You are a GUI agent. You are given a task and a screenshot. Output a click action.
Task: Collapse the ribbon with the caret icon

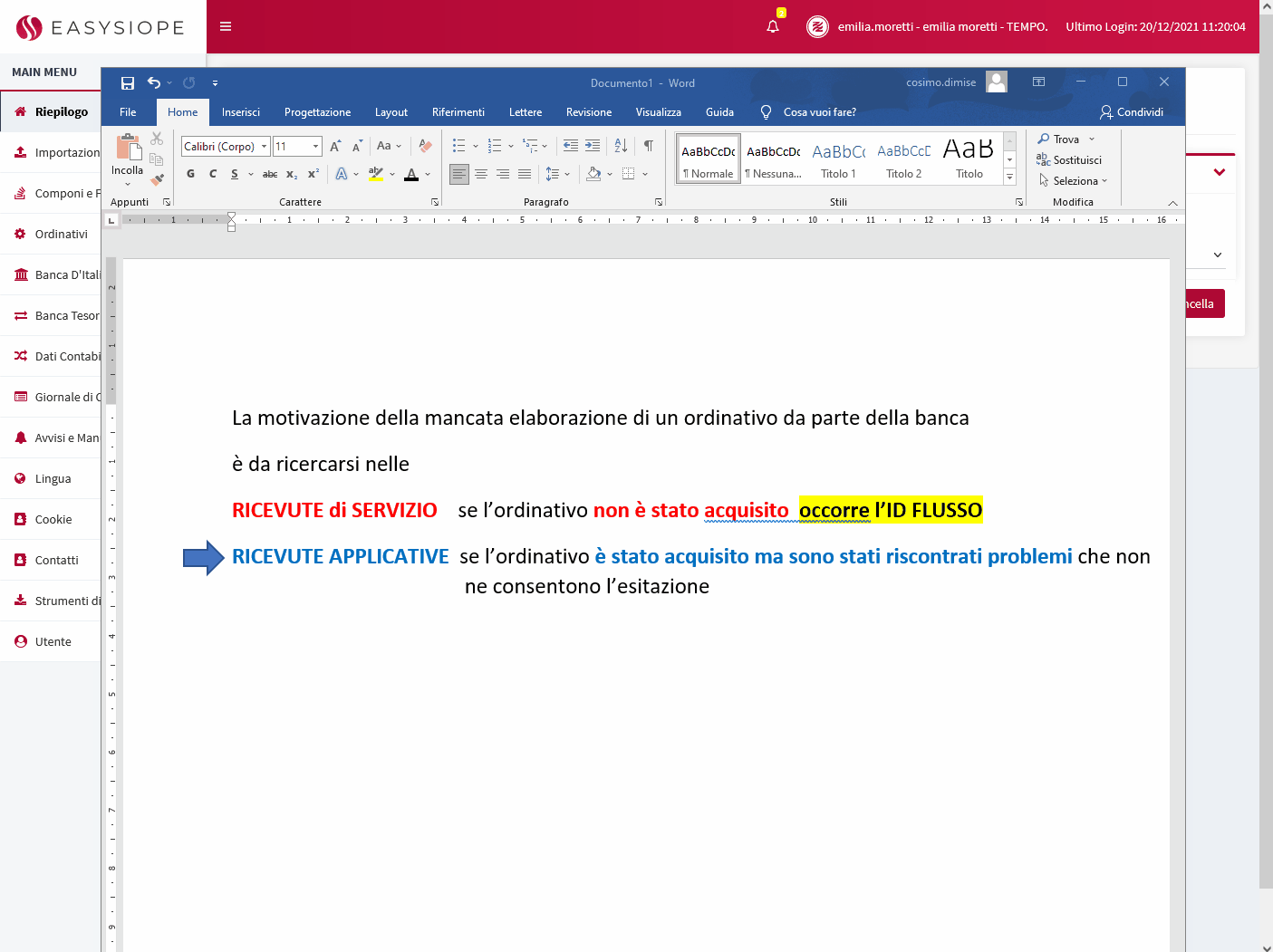click(x=1172, y=203)
